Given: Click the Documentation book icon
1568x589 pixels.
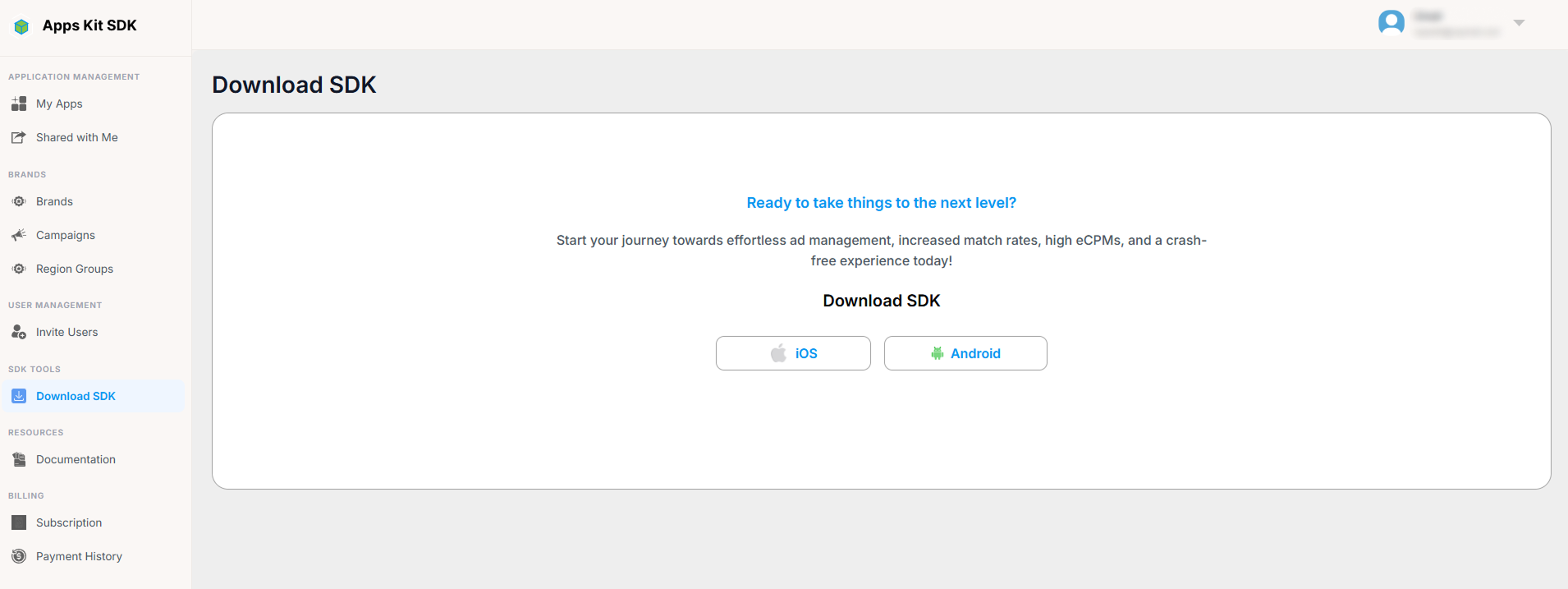Looking at the screenshot, I should [x=19, y=459].
